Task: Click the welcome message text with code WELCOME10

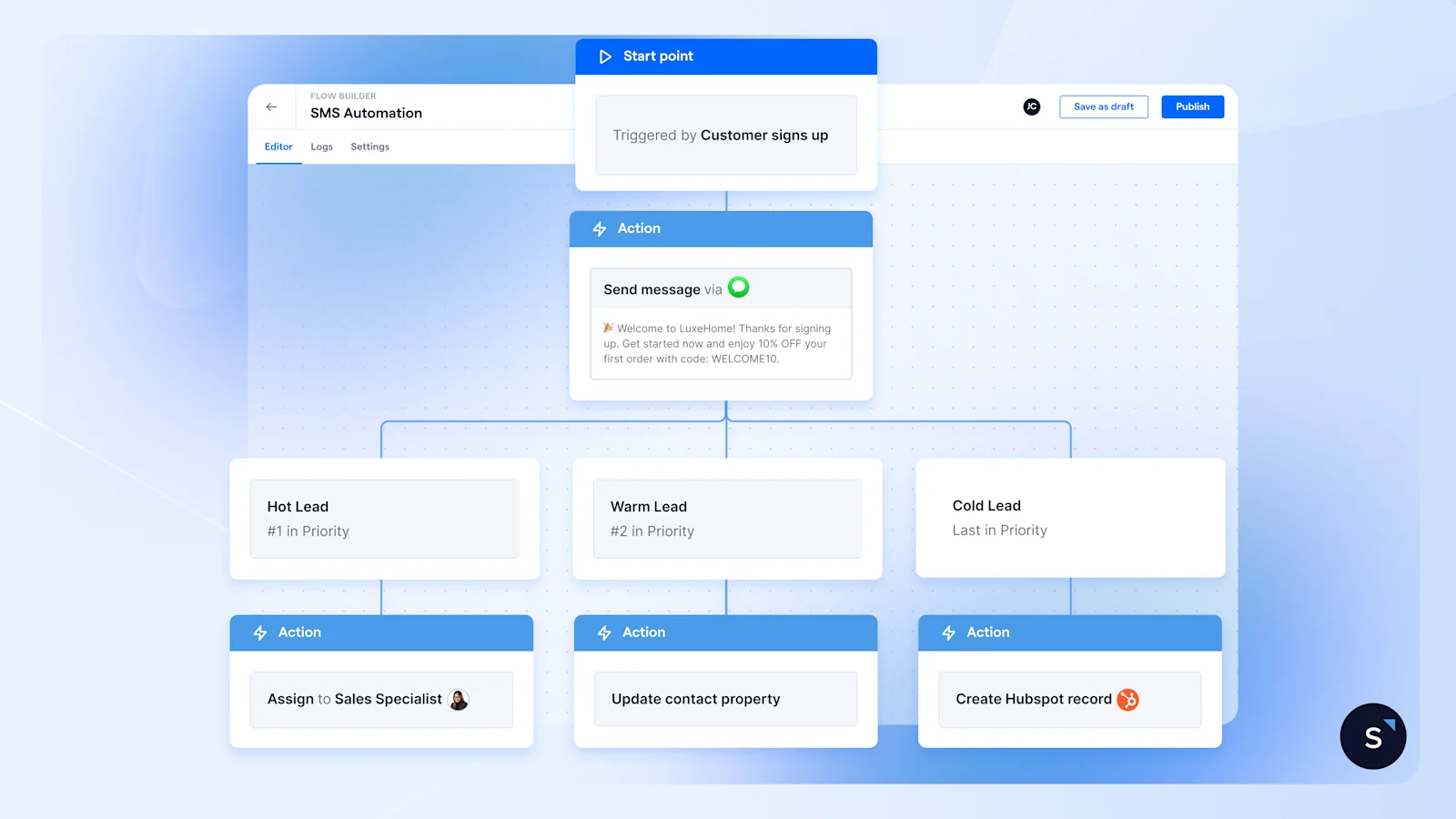Action: pyautogui.click(x=721, y=344)
